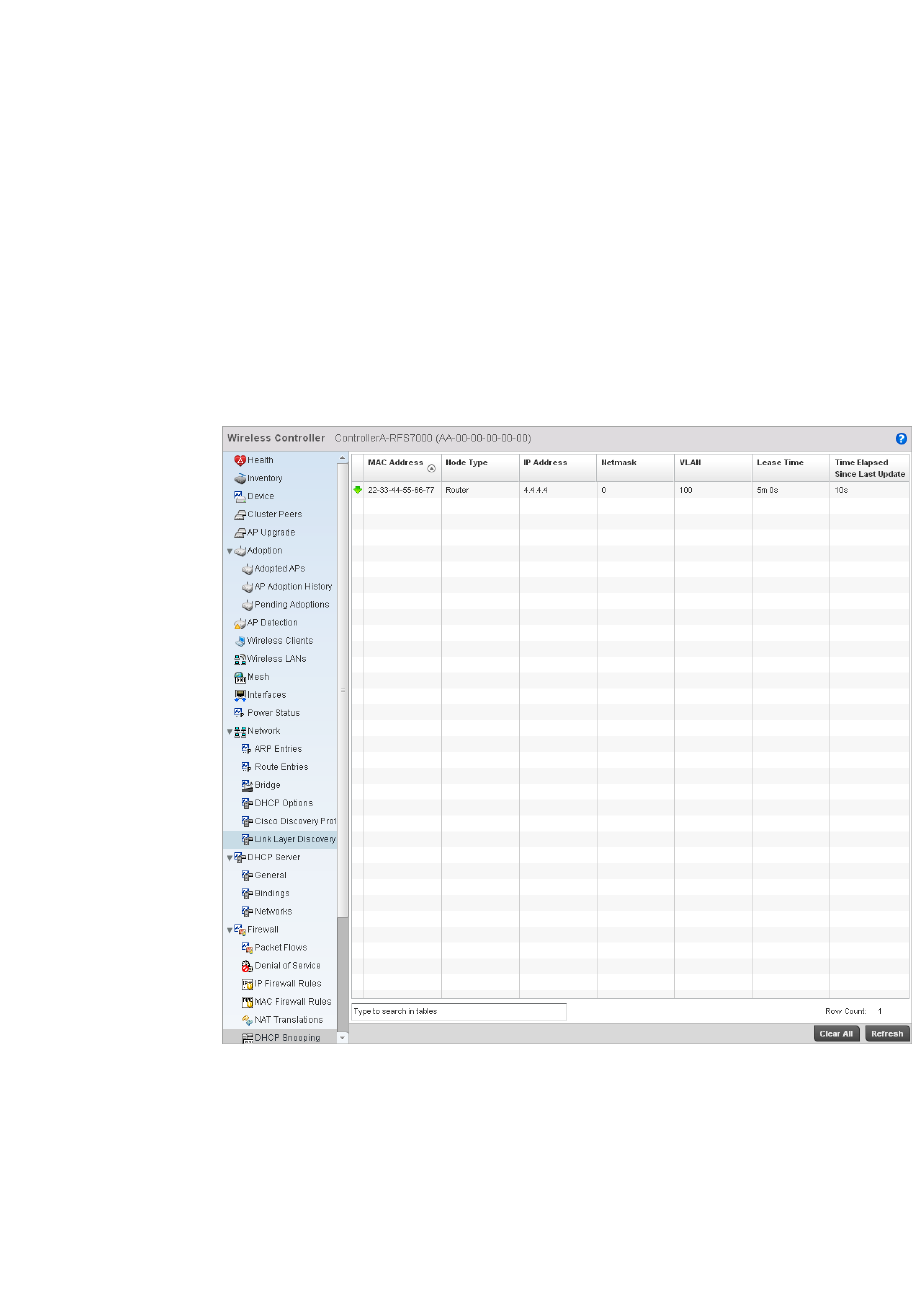This screenshot has height=1308, width=912.
Task: Select MAC address cell 22-33-44-55-66-77
Action: 401,490
